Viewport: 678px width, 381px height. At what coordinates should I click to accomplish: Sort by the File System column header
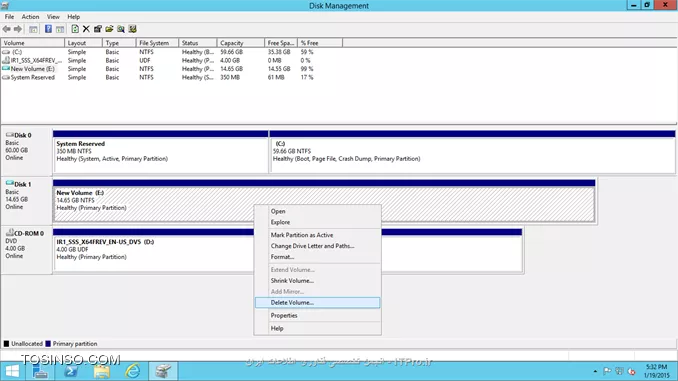[x=157, y=43]
